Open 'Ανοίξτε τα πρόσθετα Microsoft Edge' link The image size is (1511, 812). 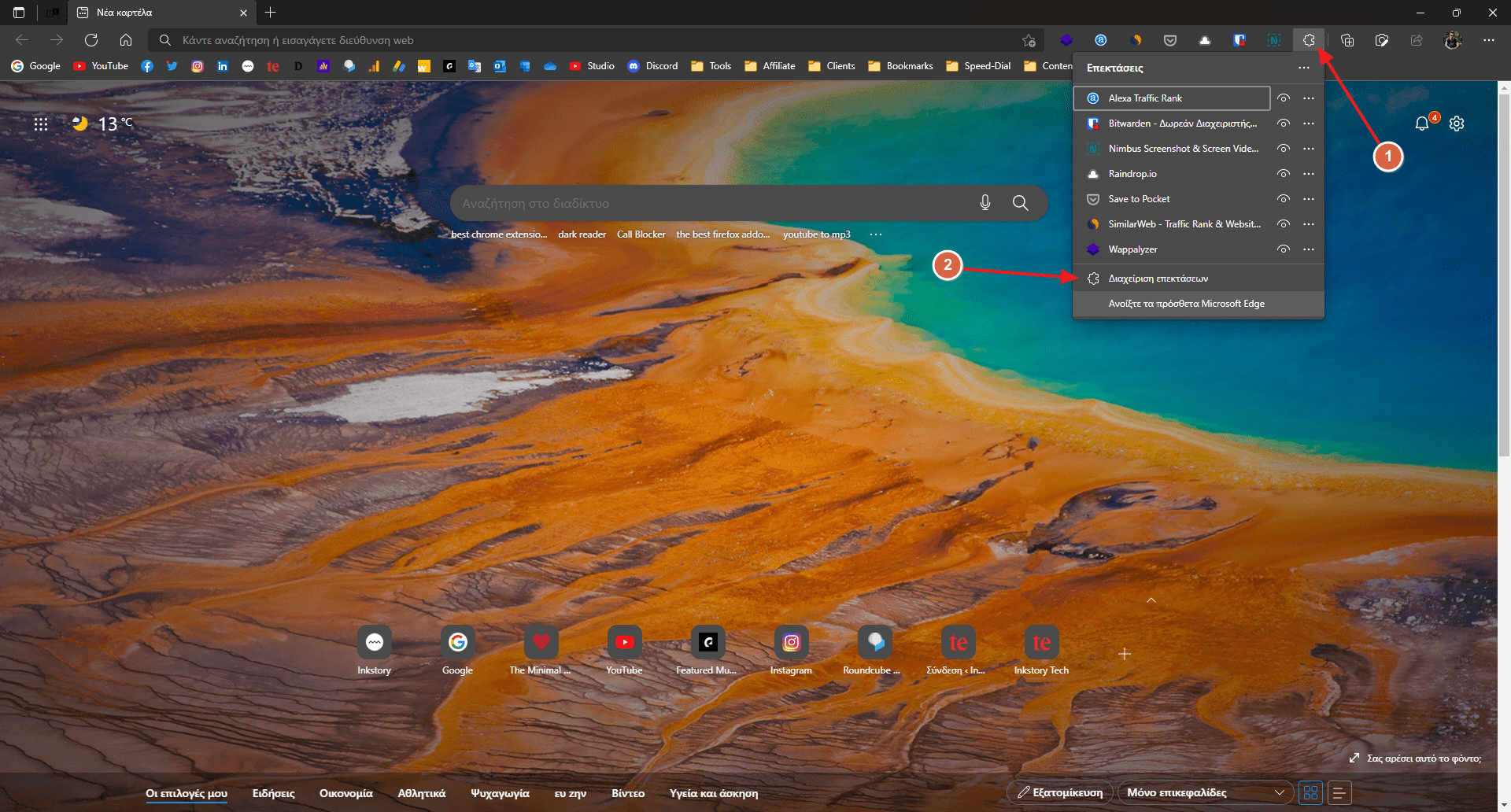1186,304
